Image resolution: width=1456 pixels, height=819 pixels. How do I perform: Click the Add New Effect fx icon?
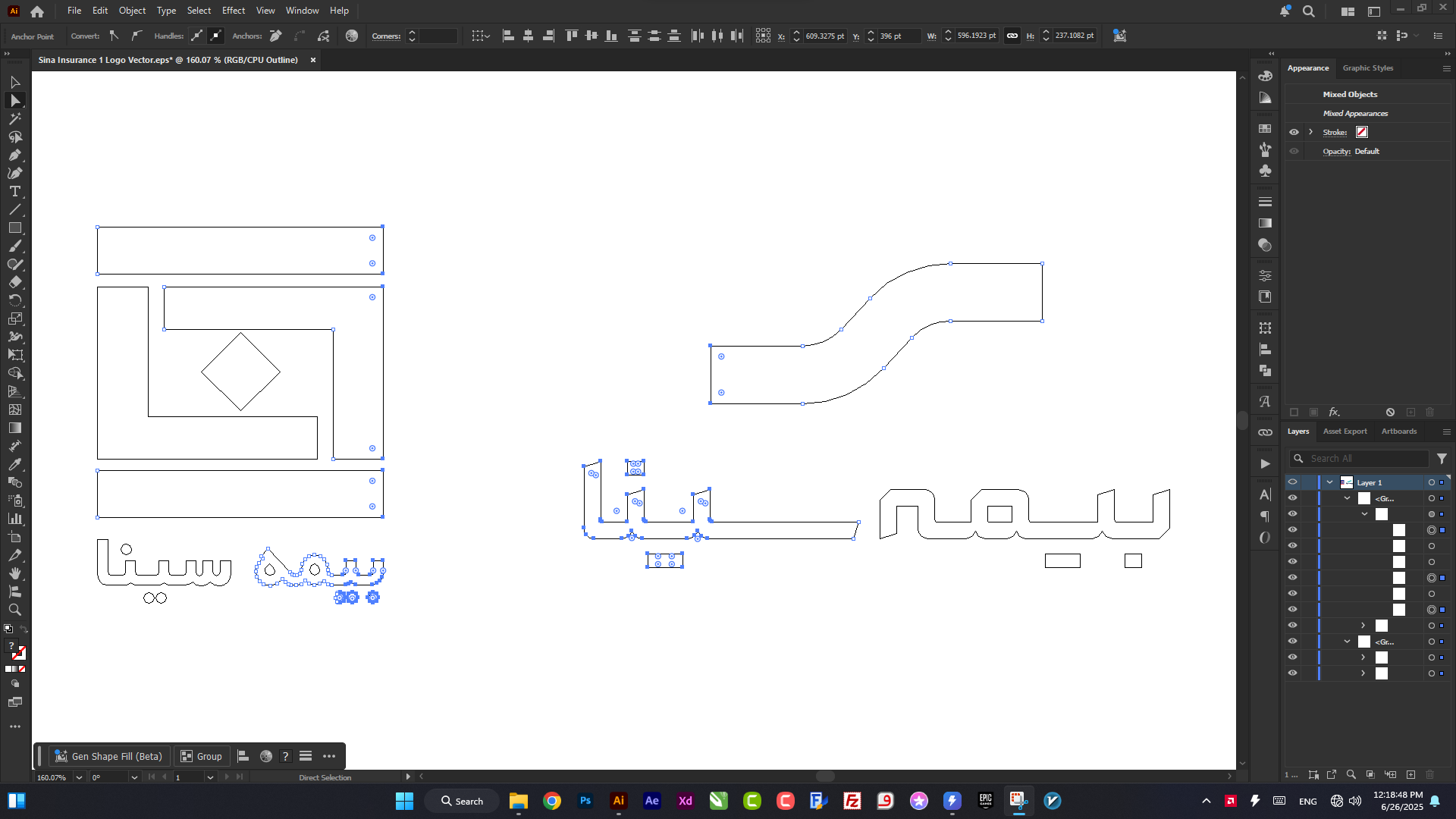1334,412
